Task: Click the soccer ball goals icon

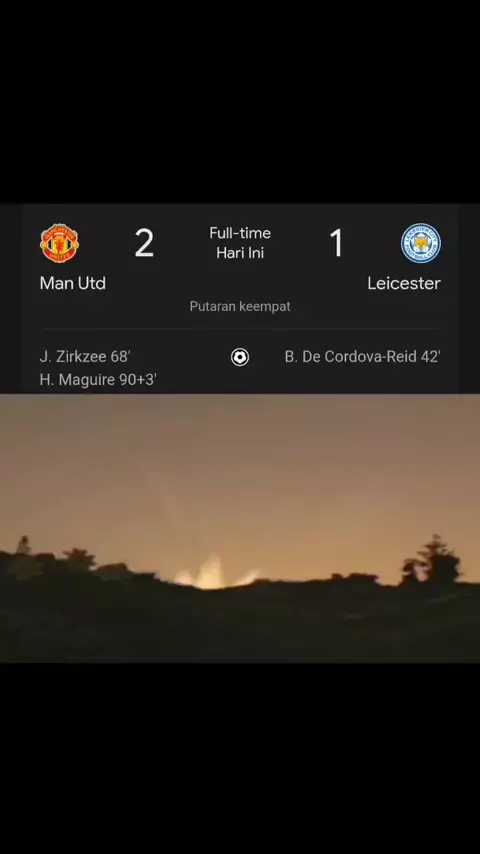Action: tap(240, 357)
